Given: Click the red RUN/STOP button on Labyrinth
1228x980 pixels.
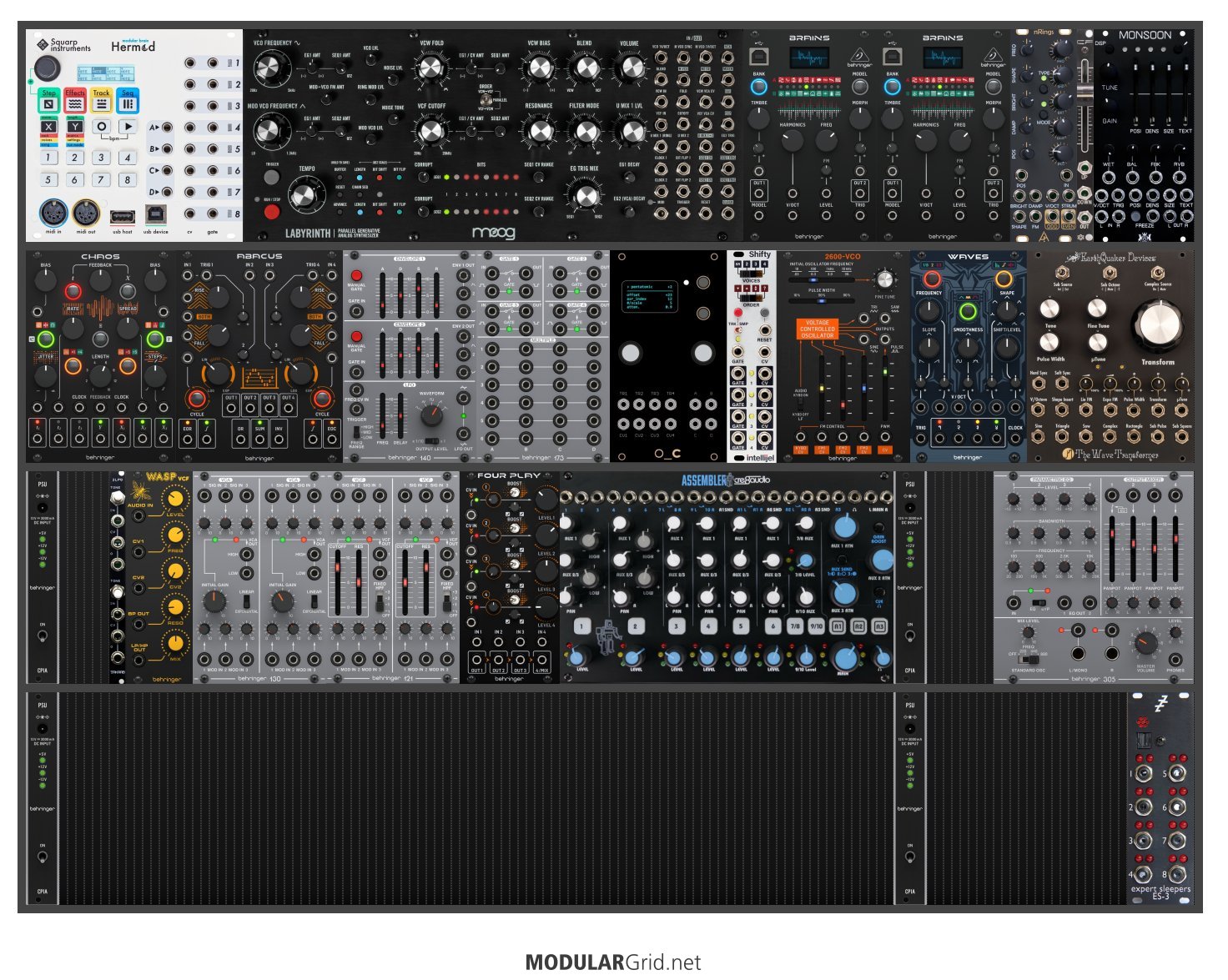Looking at the screenshot, I should pos(271,211).
